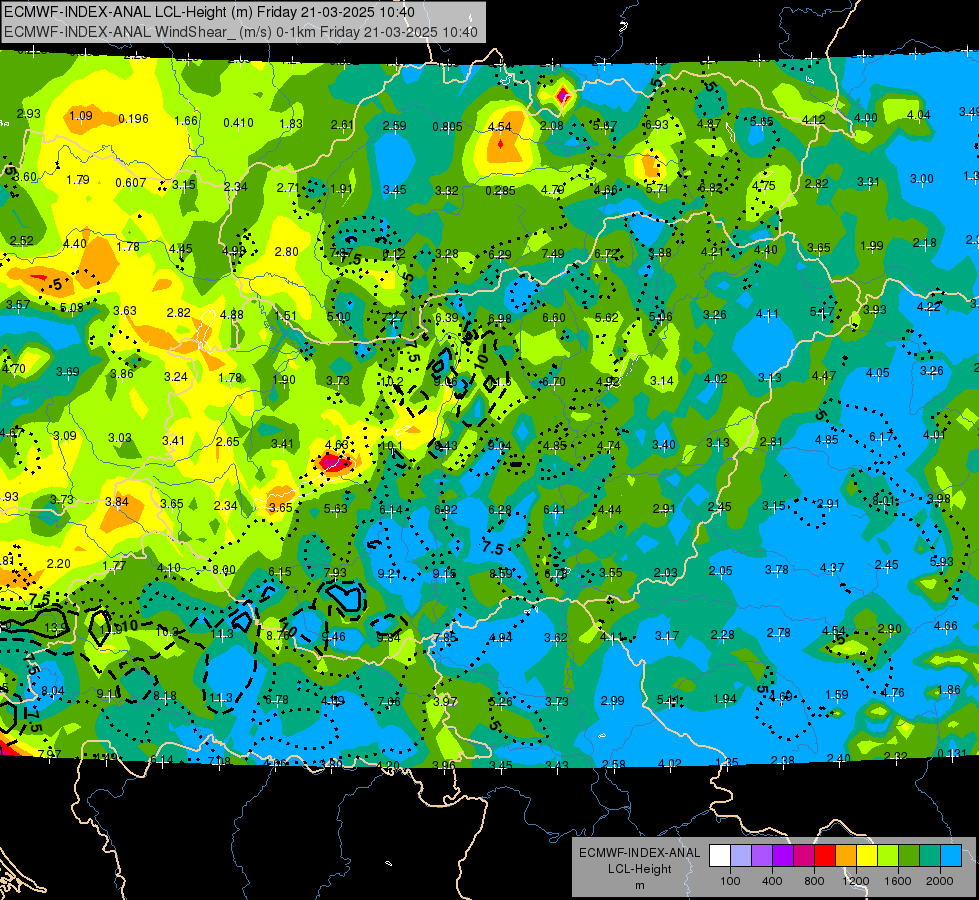Click the wind shear value 2.93
Image resolution: width=979 pixels, height=900 pixels.
(x=29, y=114)
